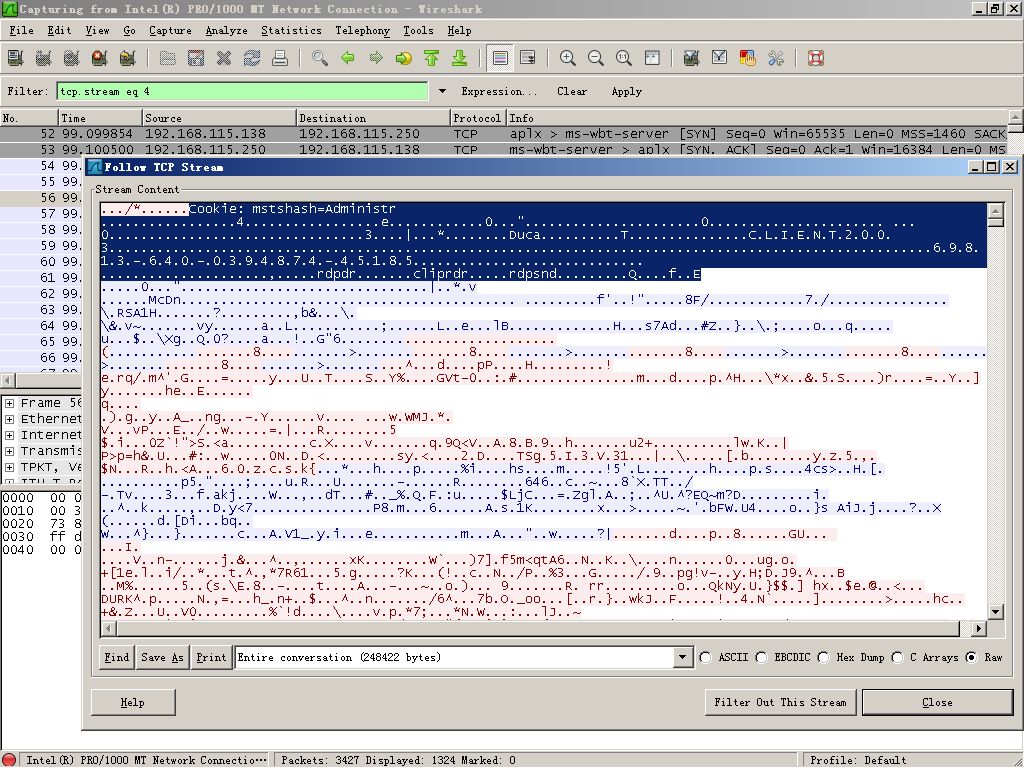Go to specified packet icon

tap(404, 58)
